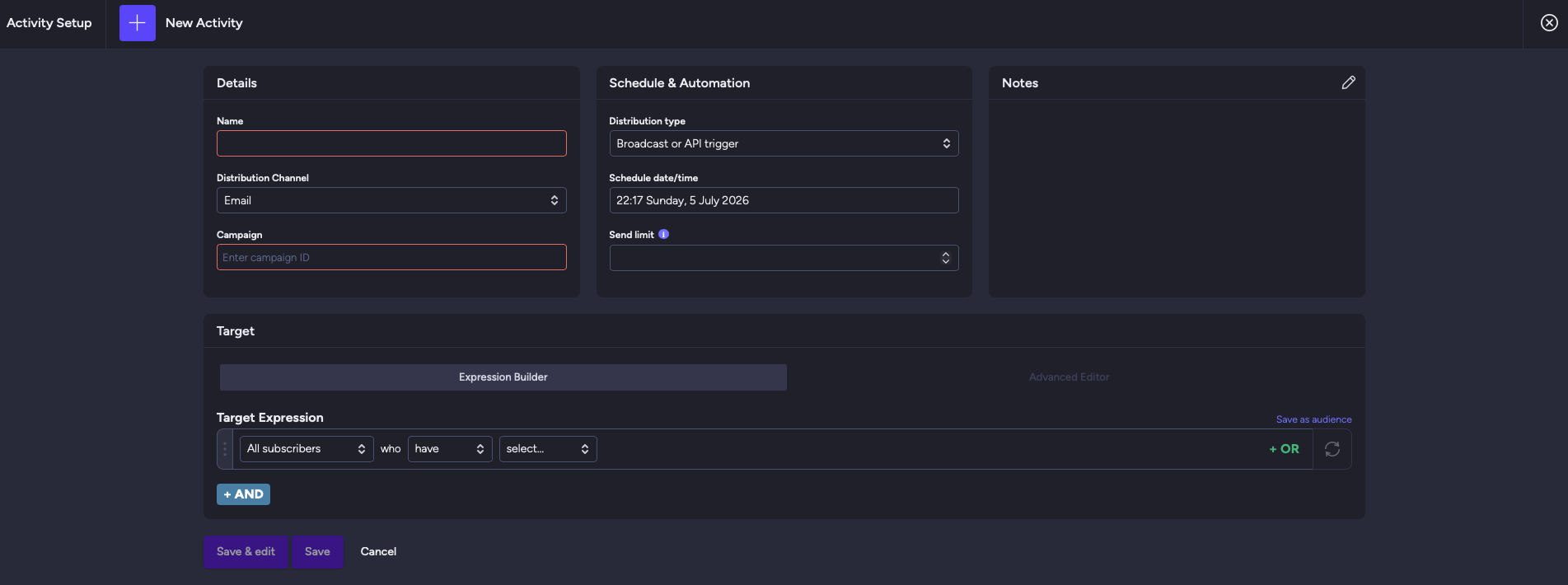Switch to Expression Builder tab
Screen dimensions: 1568x585
(x=503, y=377)
